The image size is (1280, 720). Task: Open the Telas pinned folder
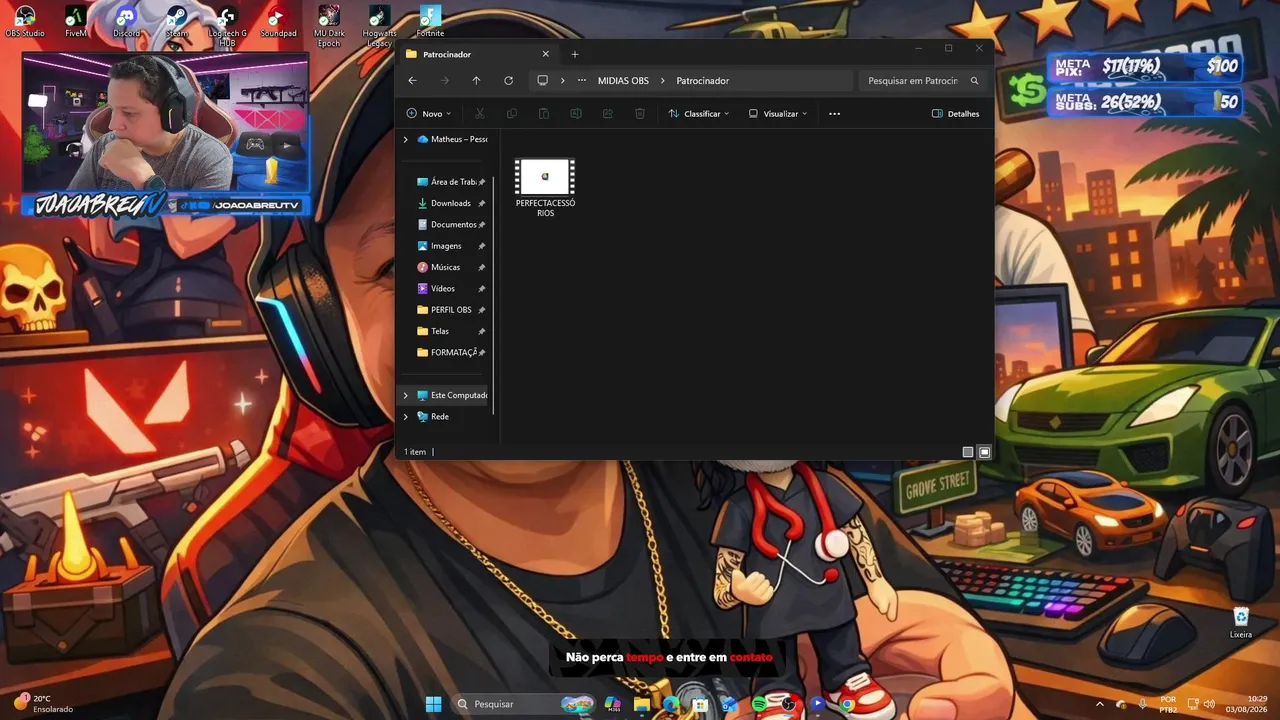pos(451,331)
